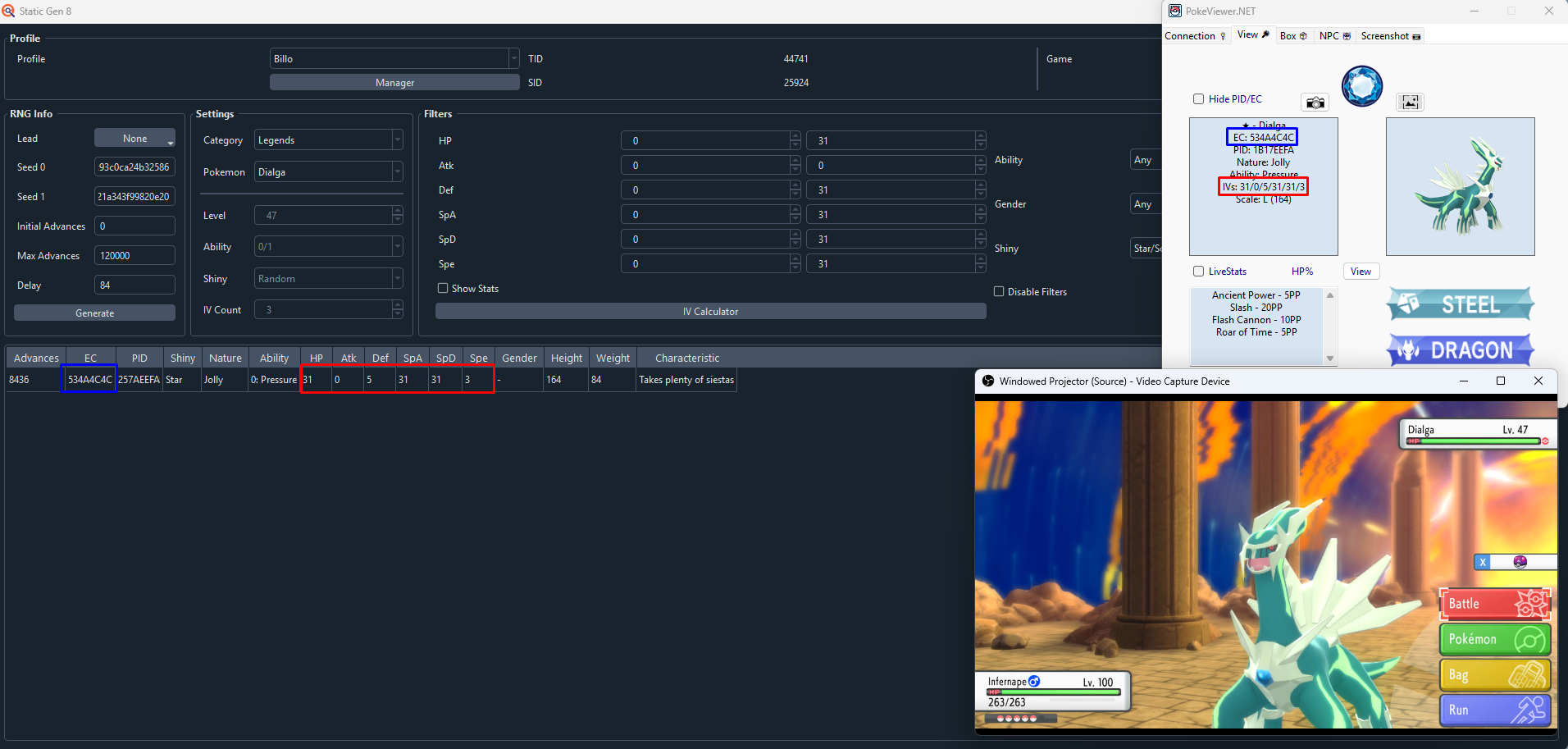Increase the HP minimum filter stepper

click(x=795, y=135)
